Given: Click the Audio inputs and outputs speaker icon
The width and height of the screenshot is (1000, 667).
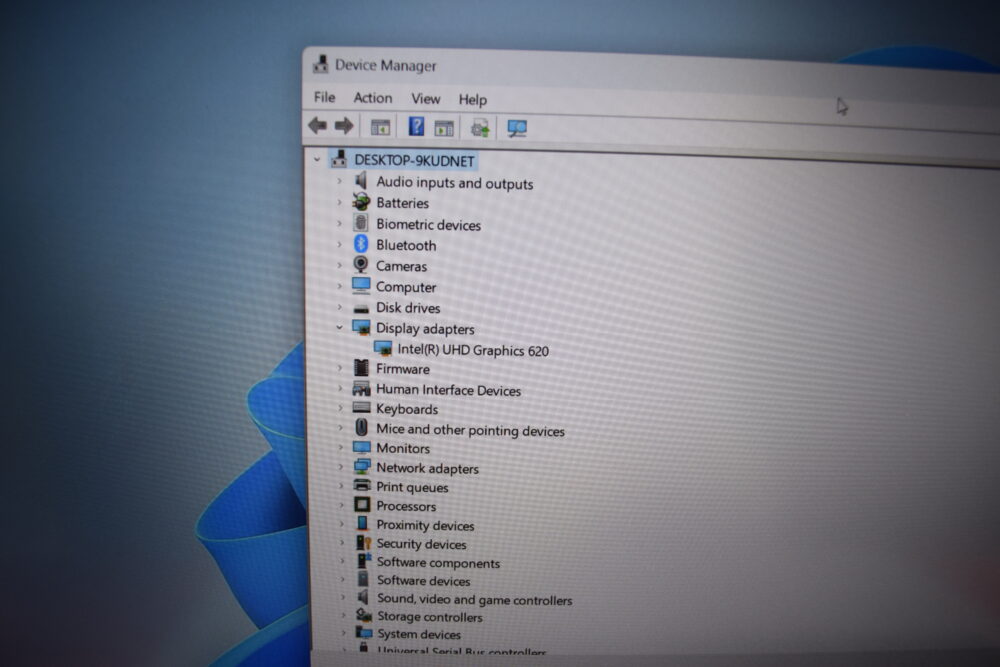Looking at the screenshot, I should pyautogui.click(x=362, y=180).
